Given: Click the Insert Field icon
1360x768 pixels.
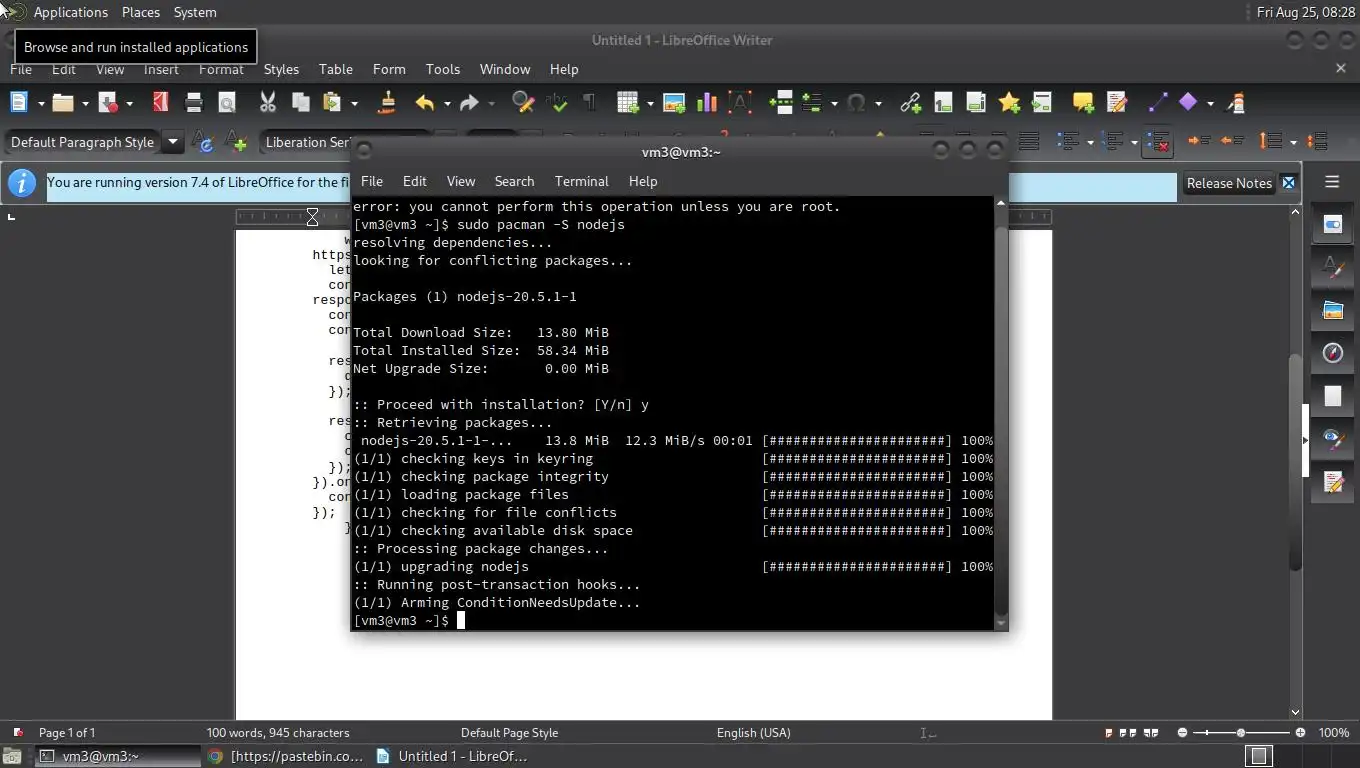Looking at the screenshot, I should [812, 102].
